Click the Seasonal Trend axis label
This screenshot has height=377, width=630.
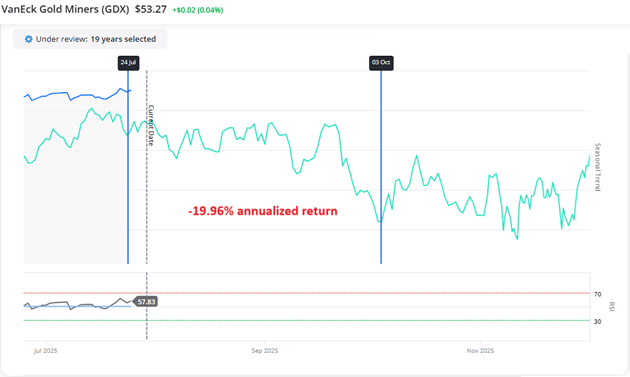(597, 167)
